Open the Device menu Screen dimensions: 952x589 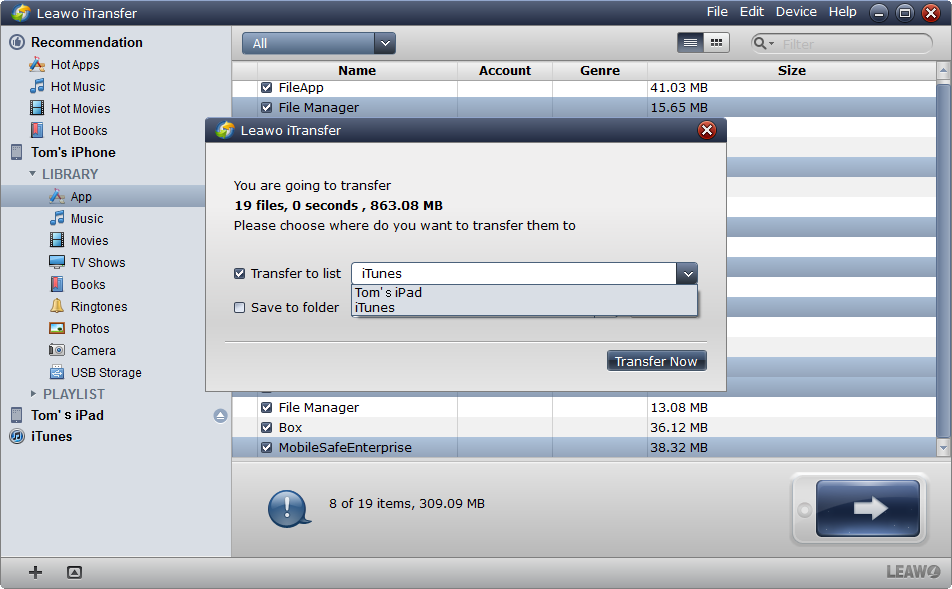(796, 12)
